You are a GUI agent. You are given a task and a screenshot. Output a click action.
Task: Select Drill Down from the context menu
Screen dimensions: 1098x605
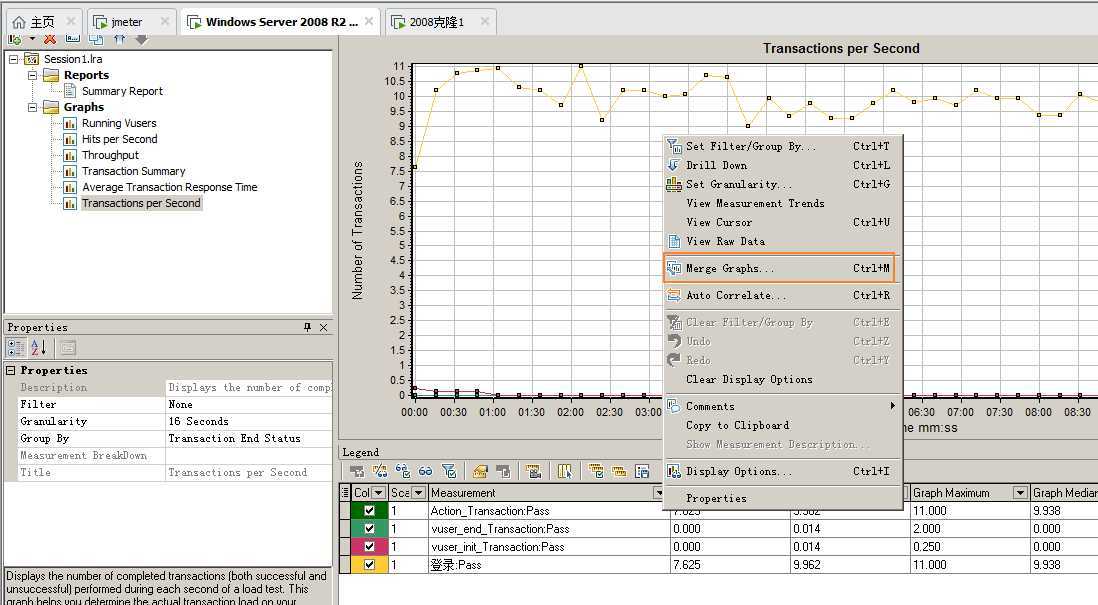pyautogui.click(x=781, y=165)
